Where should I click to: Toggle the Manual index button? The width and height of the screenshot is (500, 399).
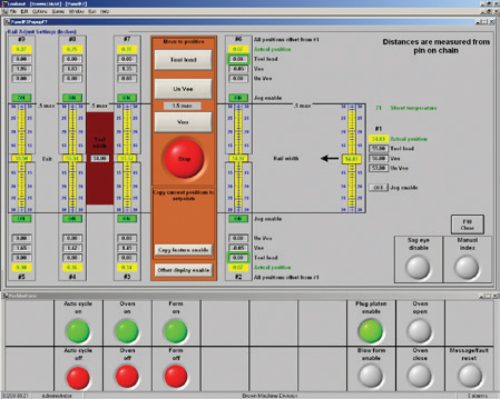467,268
